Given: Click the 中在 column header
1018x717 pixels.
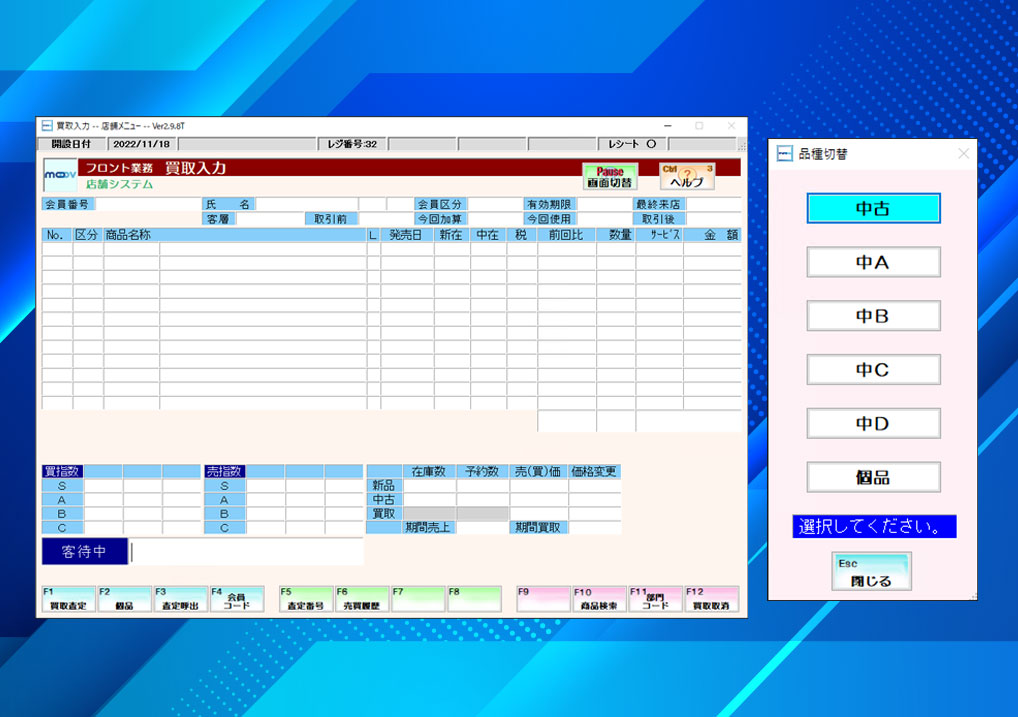Looking at the screenshot, I should click(488, 234).
